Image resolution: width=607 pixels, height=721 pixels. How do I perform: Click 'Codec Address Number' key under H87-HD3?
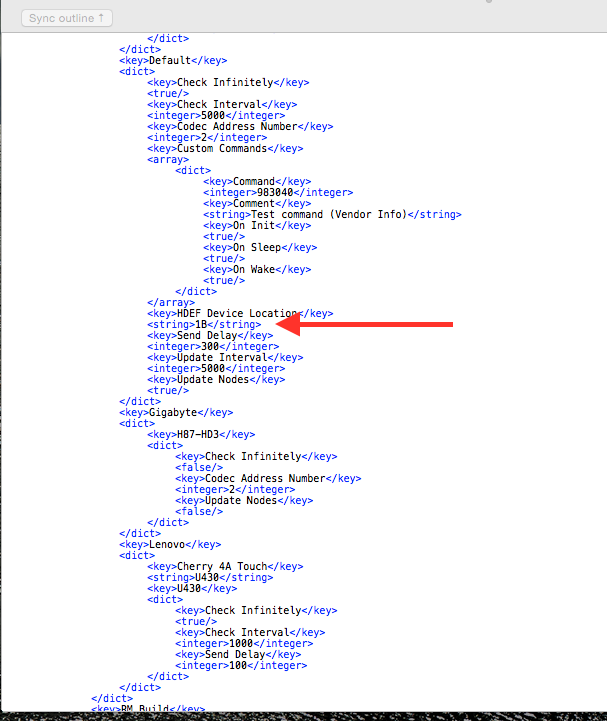[268, 479]
